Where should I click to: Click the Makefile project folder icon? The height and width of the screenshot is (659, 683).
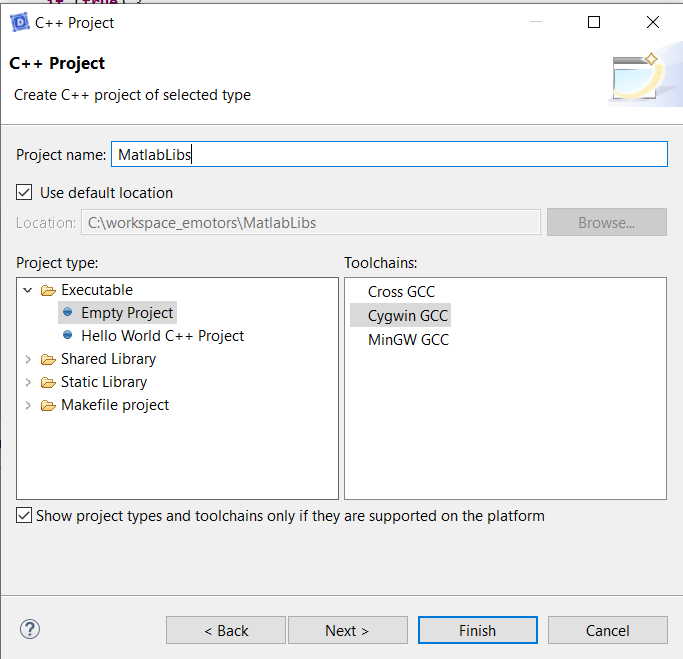click(x=48, y=406)
